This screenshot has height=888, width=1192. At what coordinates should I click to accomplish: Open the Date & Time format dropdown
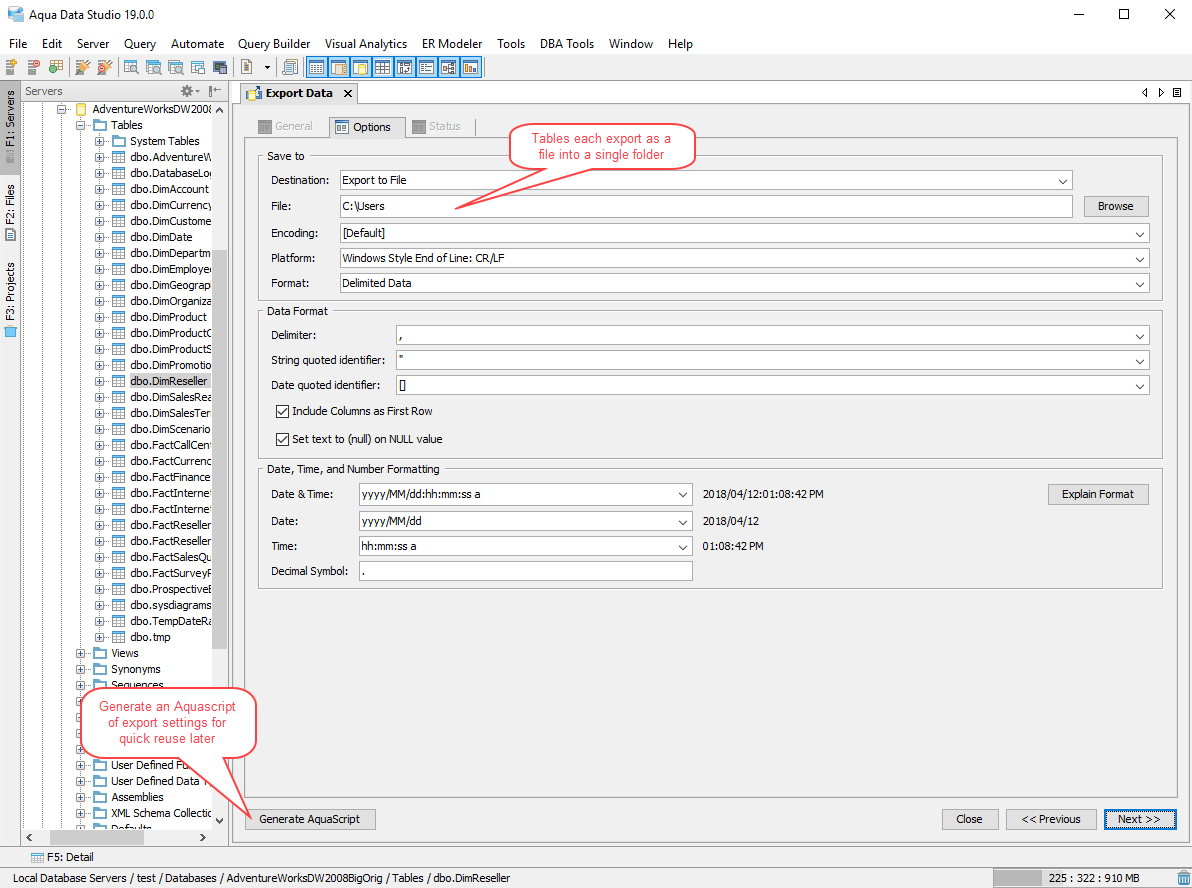pyautogui.click(x=683, y=494)
